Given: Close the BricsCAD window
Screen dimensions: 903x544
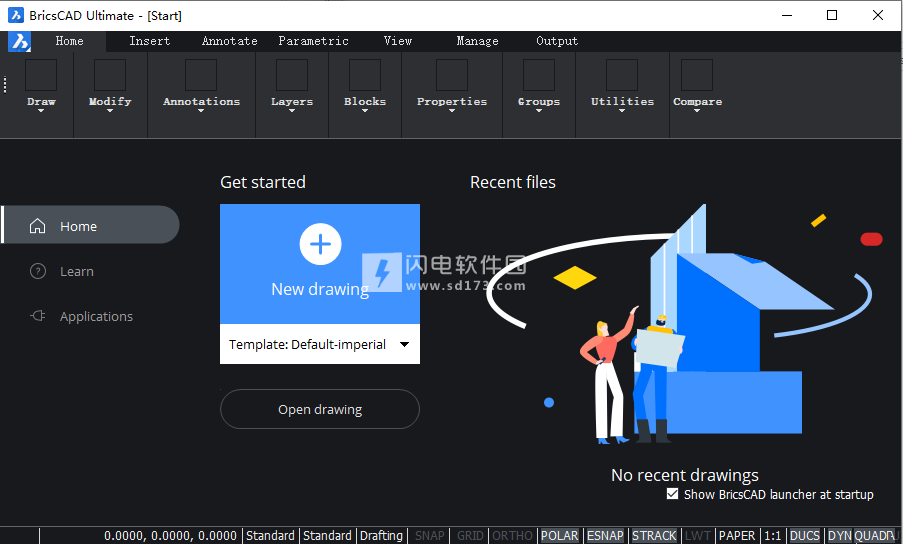Looking at the screenshot, I should click(878, 16).
